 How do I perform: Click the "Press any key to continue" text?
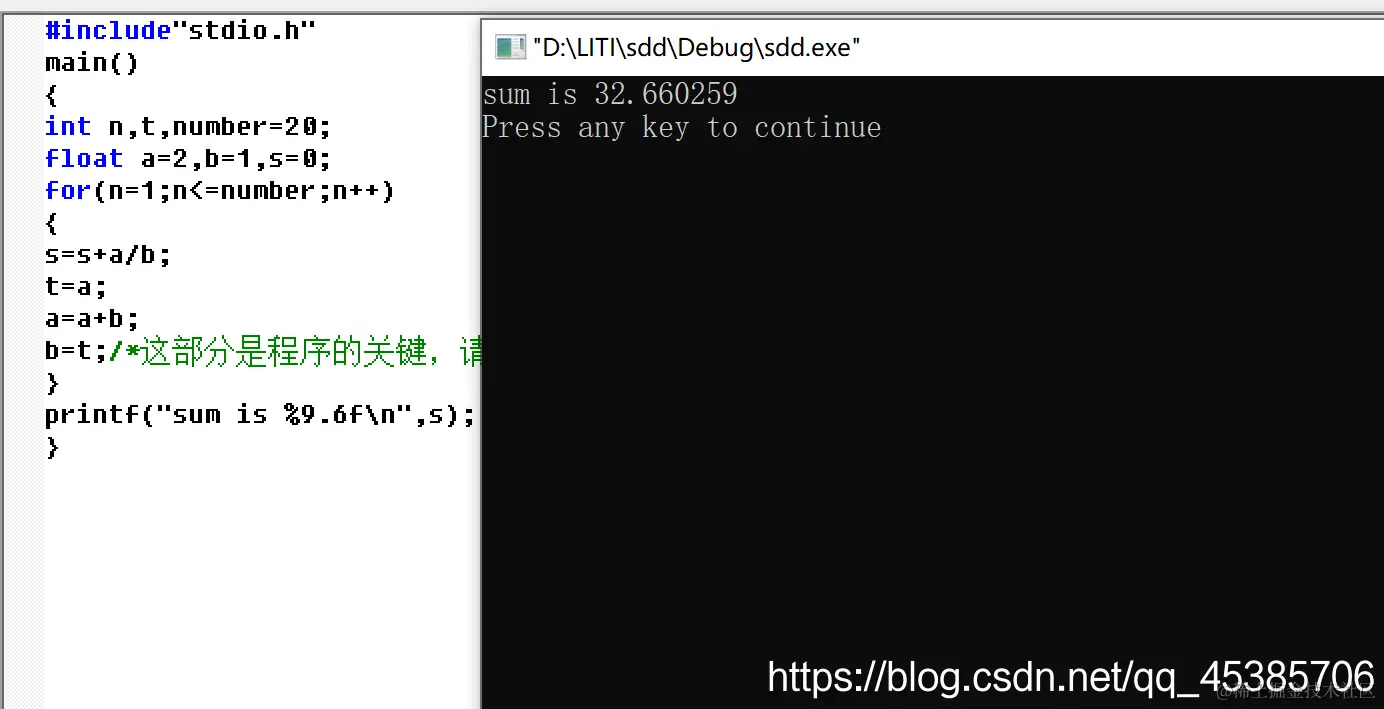682,128
